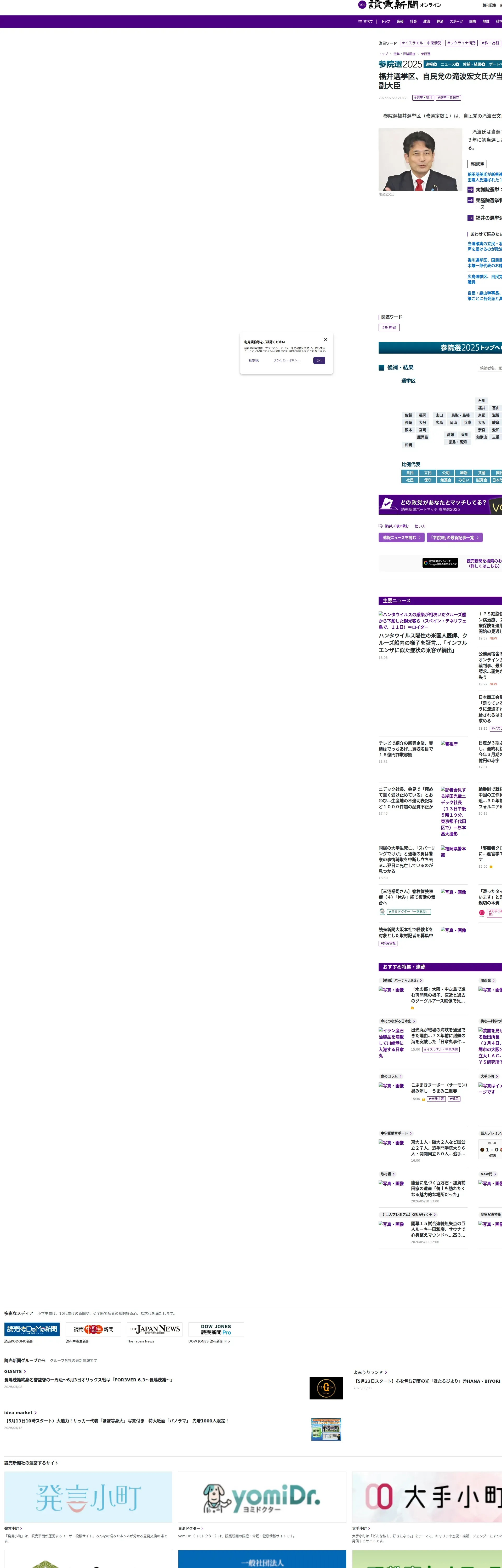Screen dimensions: 502x1568
Task: Open the ハンタウイルス headline article
Action: pyautogui.click(x=423, y=643)
